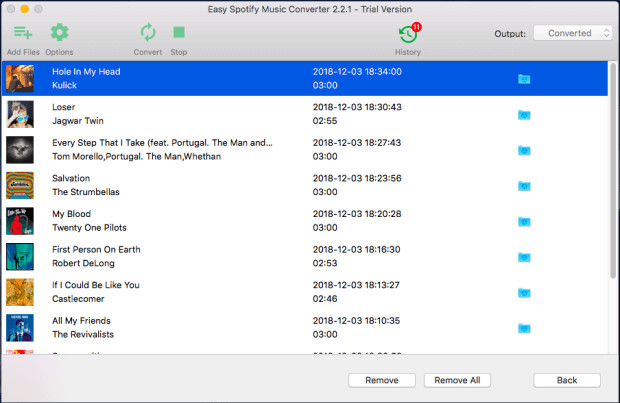Click timestamp 2018-12-03 18:27:43

point(357,143)
